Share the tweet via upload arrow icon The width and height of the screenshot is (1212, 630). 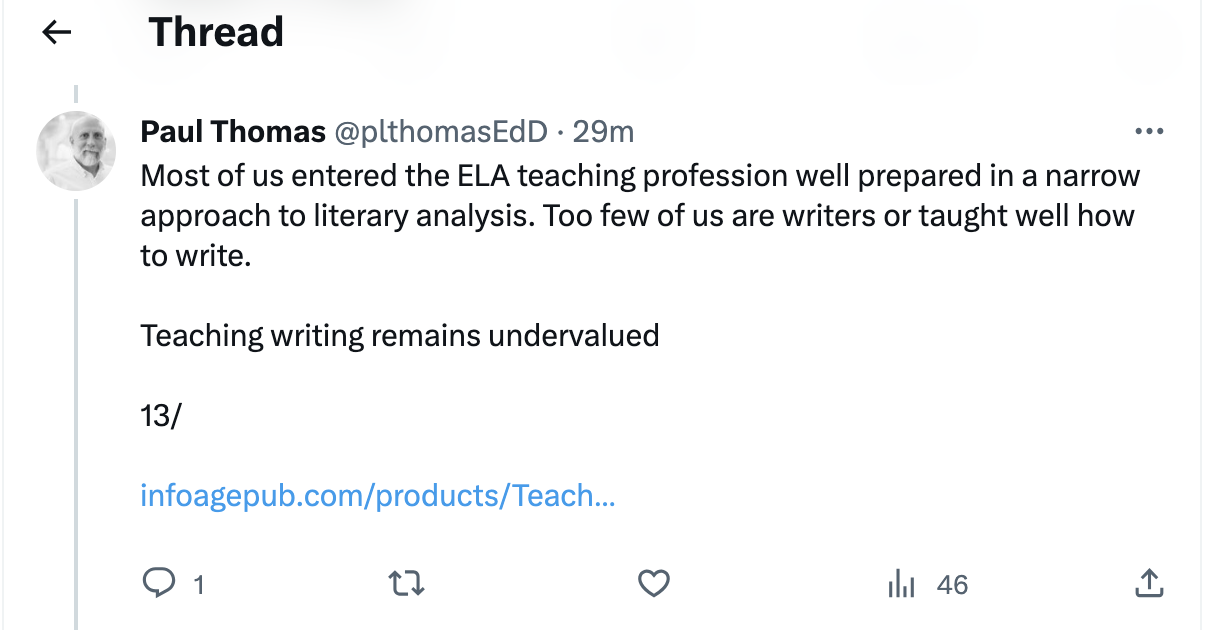coord(1149,583)
